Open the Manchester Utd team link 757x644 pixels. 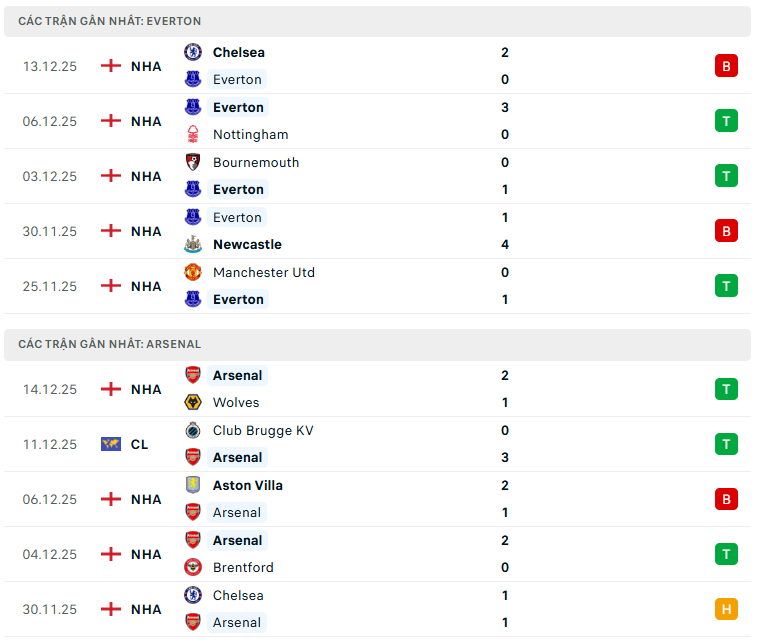[263, 272]
